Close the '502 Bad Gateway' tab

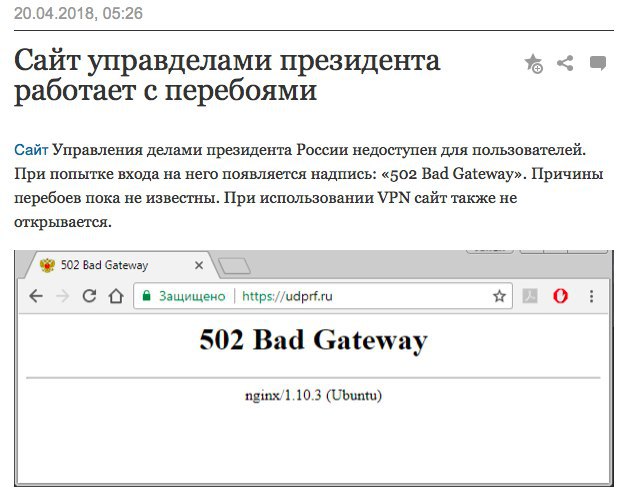pyautogui.click(x=199, y=265)
